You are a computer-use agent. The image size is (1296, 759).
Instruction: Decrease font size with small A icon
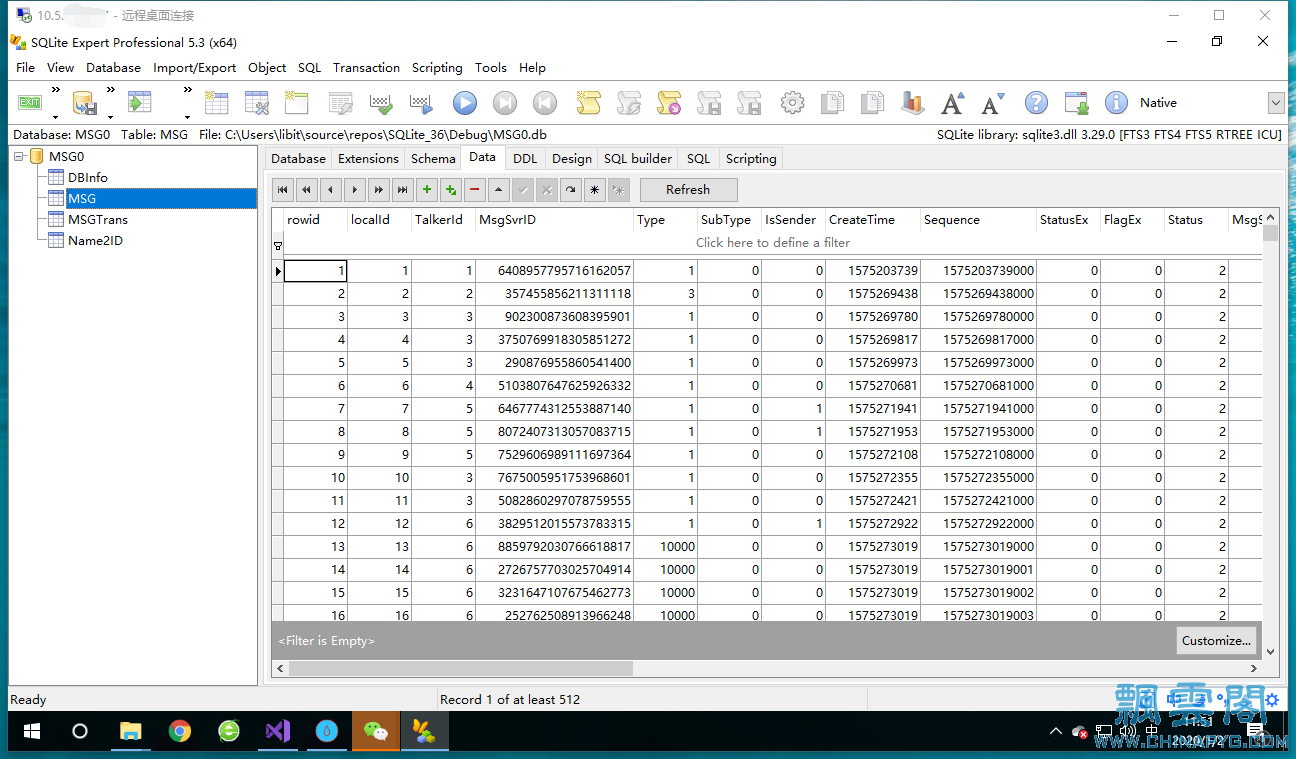click(x=993, y=102)
